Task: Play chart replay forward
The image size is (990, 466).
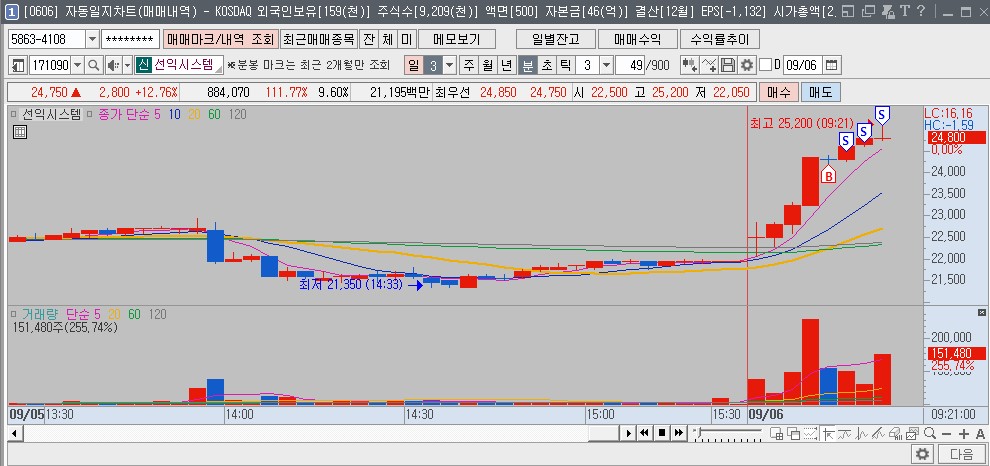Action: [x=628, y=433]
